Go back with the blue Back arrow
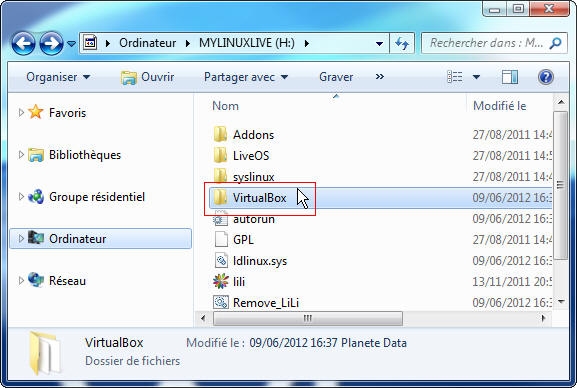This screenshot has height=388, width=577. pos(23,43)
